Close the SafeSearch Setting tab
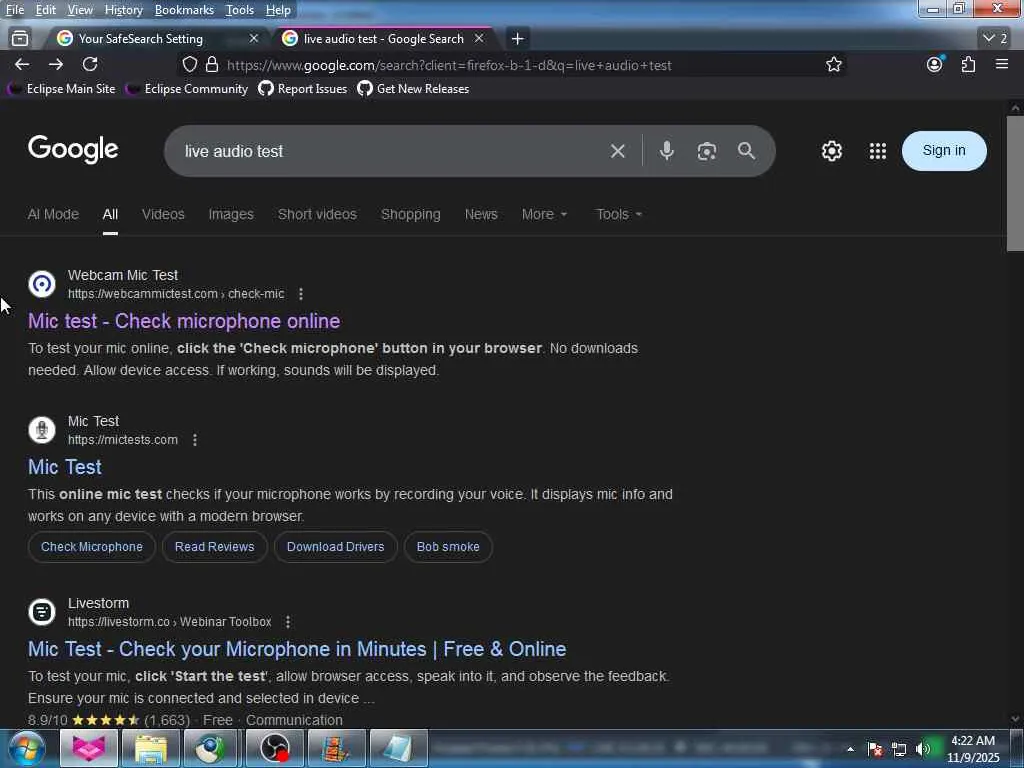Viewport: 1024px width, 768px height. pos(254,39)
